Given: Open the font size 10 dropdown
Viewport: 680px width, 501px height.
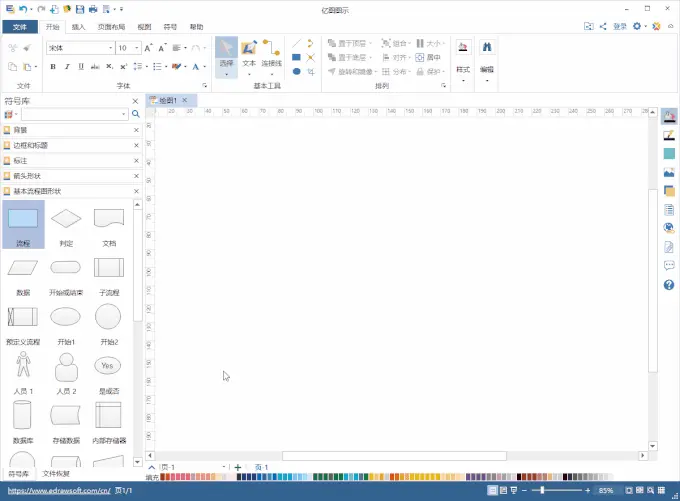Looking at the screenshot, I should [x=137, y=48].
